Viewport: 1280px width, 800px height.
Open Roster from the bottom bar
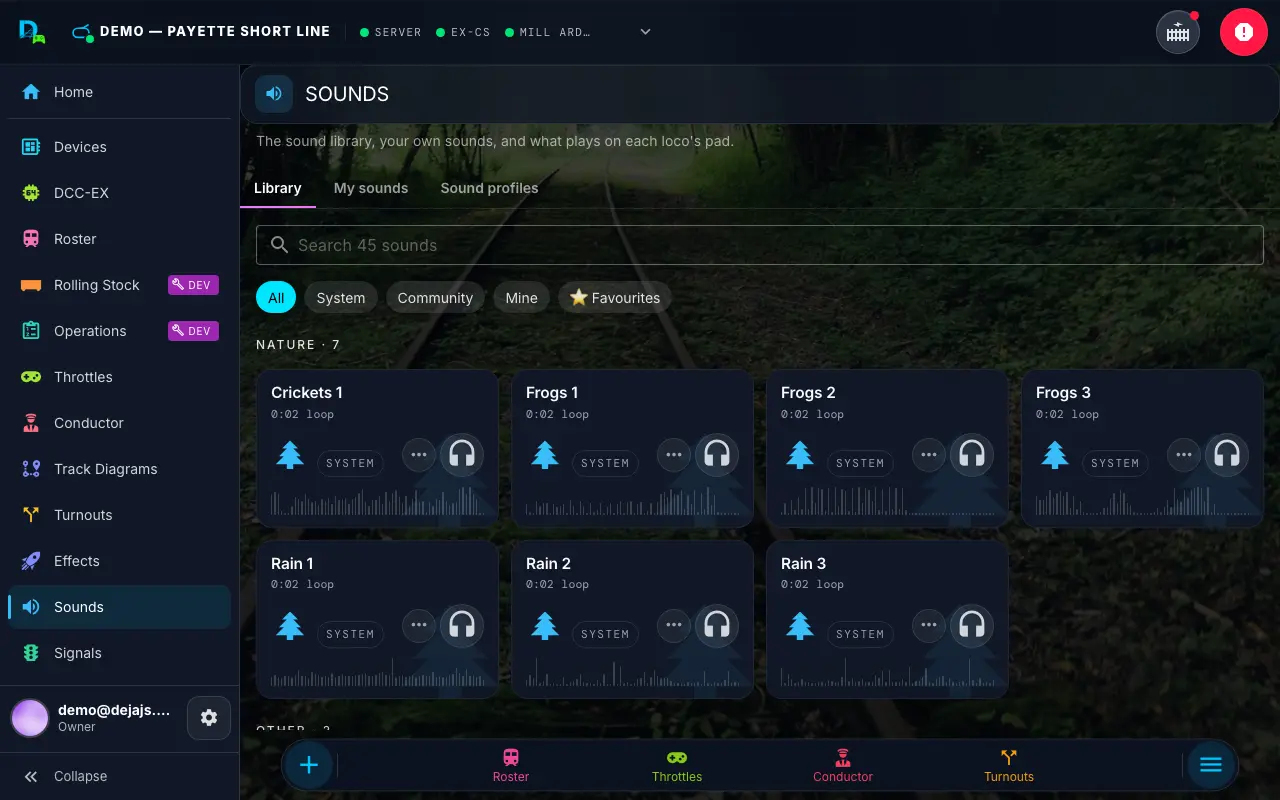pyautogui.click(x=511, y=766)
